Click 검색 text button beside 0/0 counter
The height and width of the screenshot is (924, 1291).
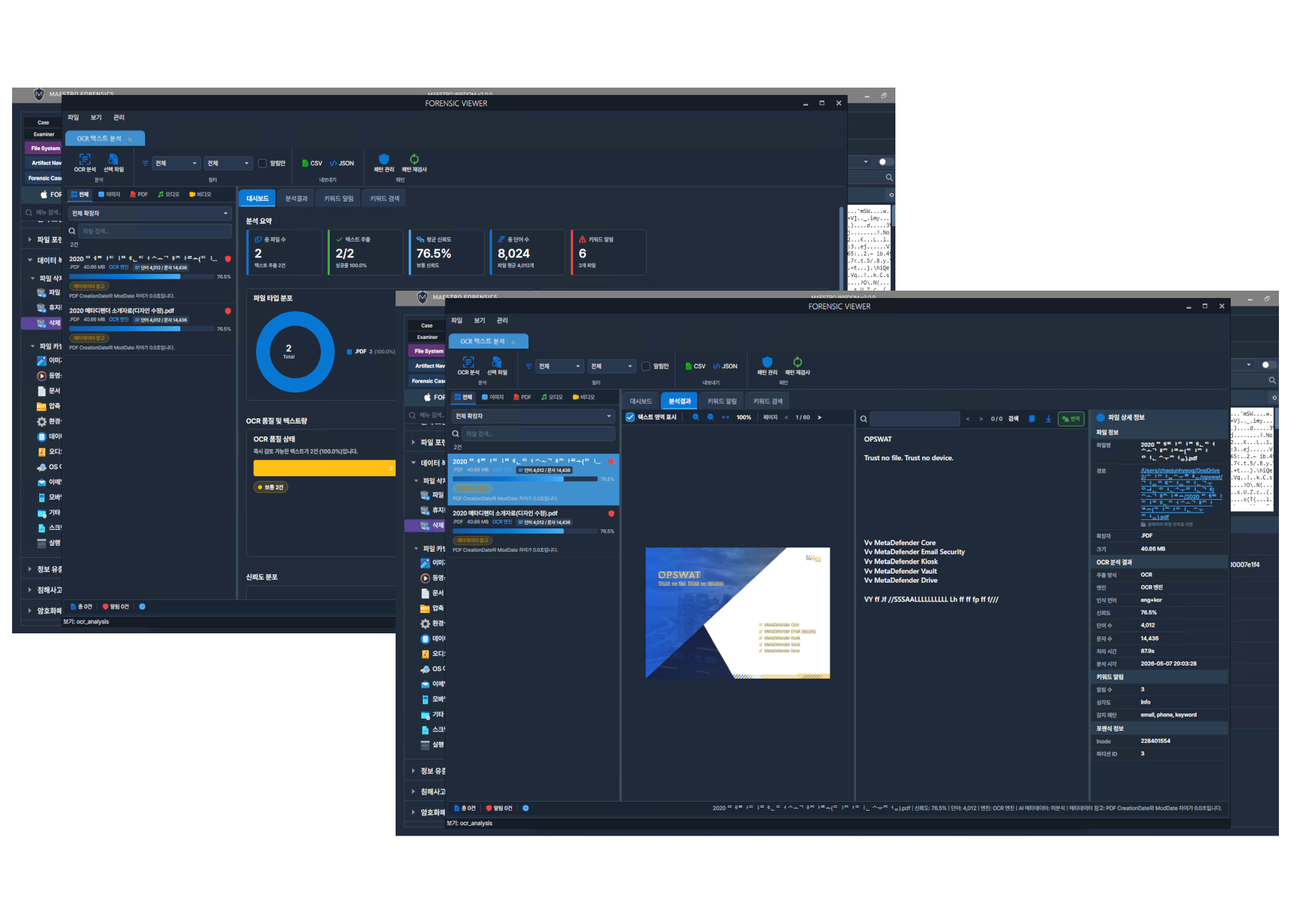point(1013,418)
